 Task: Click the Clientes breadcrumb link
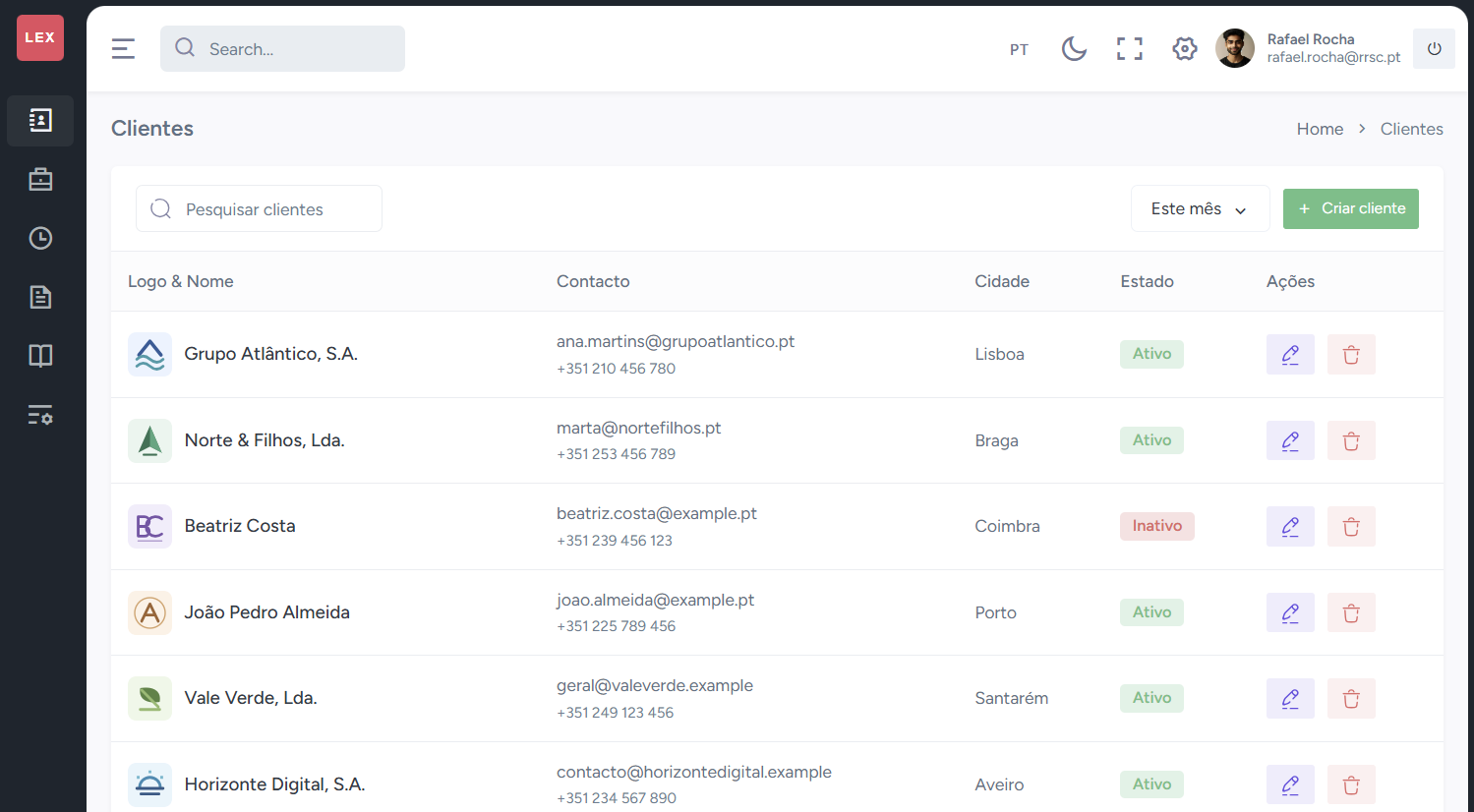1411,129
